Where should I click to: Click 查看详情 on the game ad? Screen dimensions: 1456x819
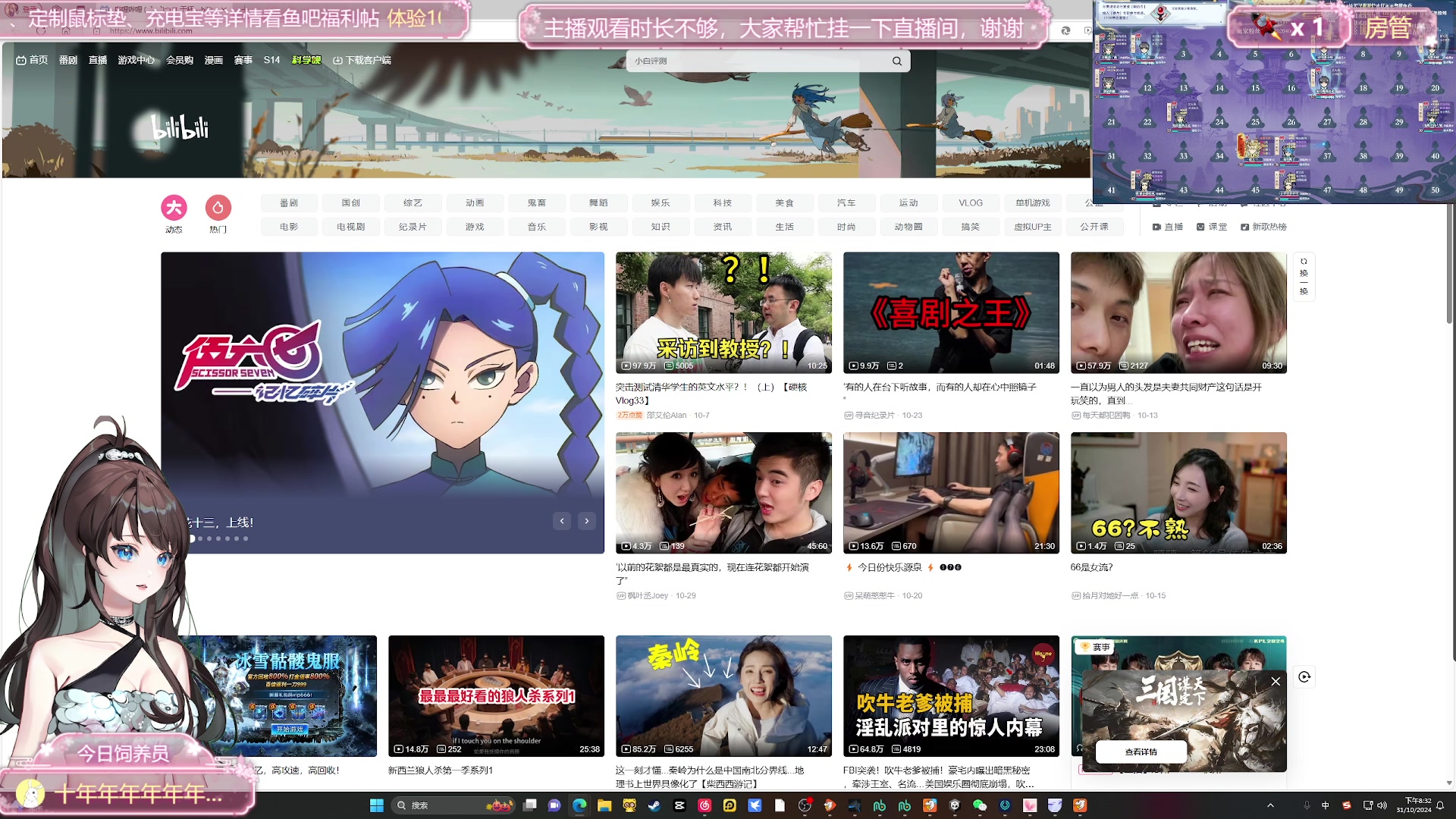click(1141, 752)
